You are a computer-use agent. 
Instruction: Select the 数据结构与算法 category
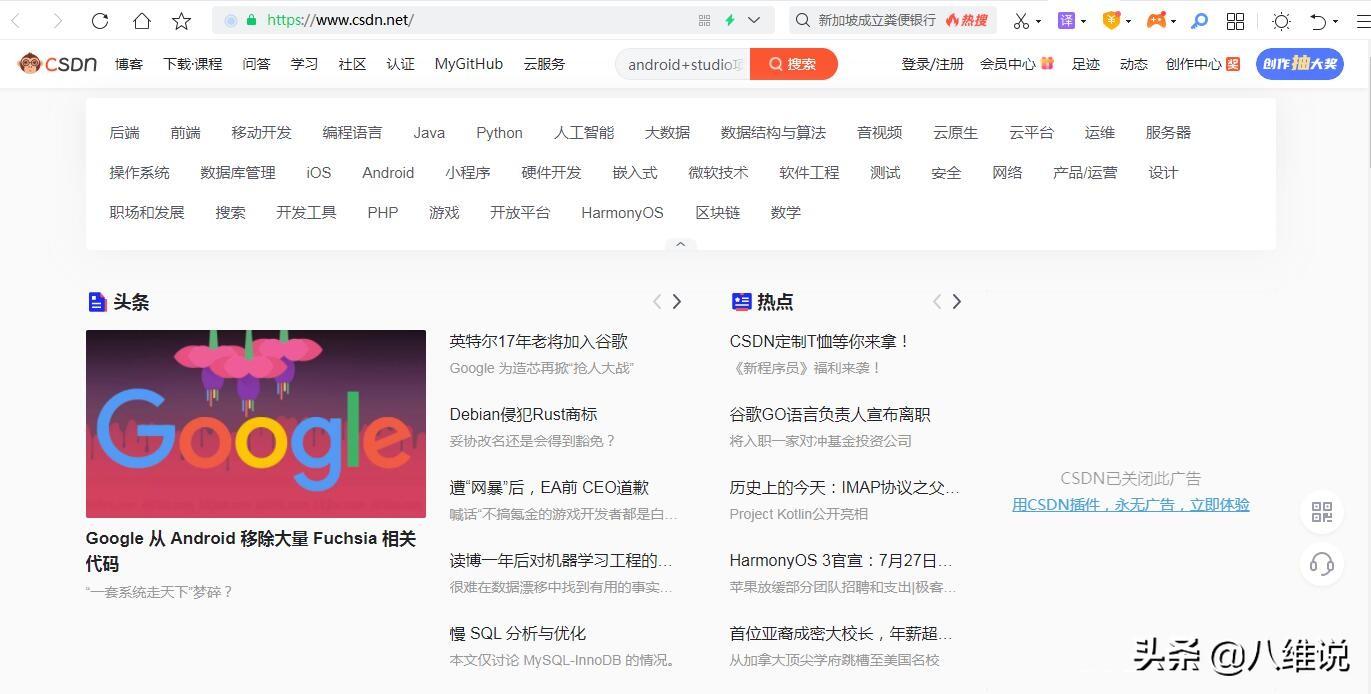click(x=773, y=132)
